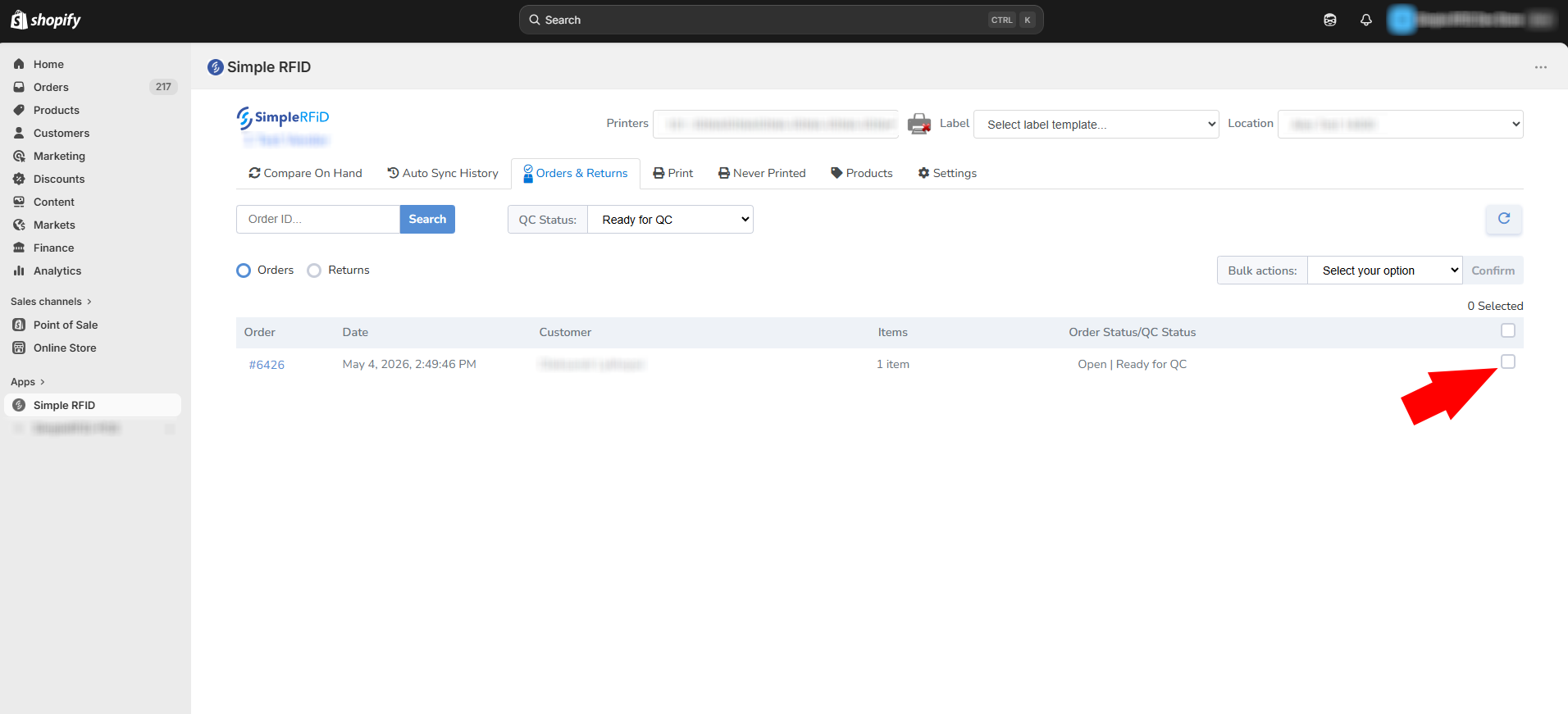Open the Select label template dropdown
1568x714 pixels.
click(1096, 124)
